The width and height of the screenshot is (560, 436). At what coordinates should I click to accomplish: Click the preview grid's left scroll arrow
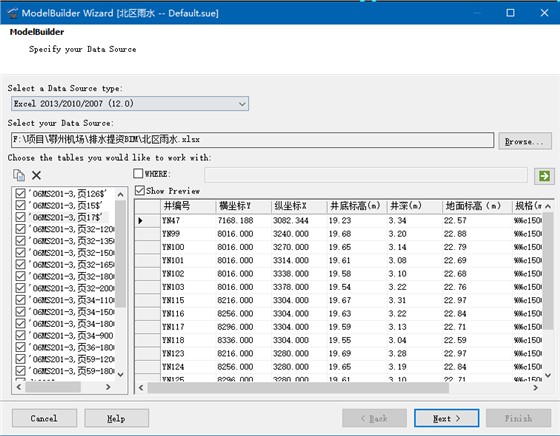click(x=141, y=387)
